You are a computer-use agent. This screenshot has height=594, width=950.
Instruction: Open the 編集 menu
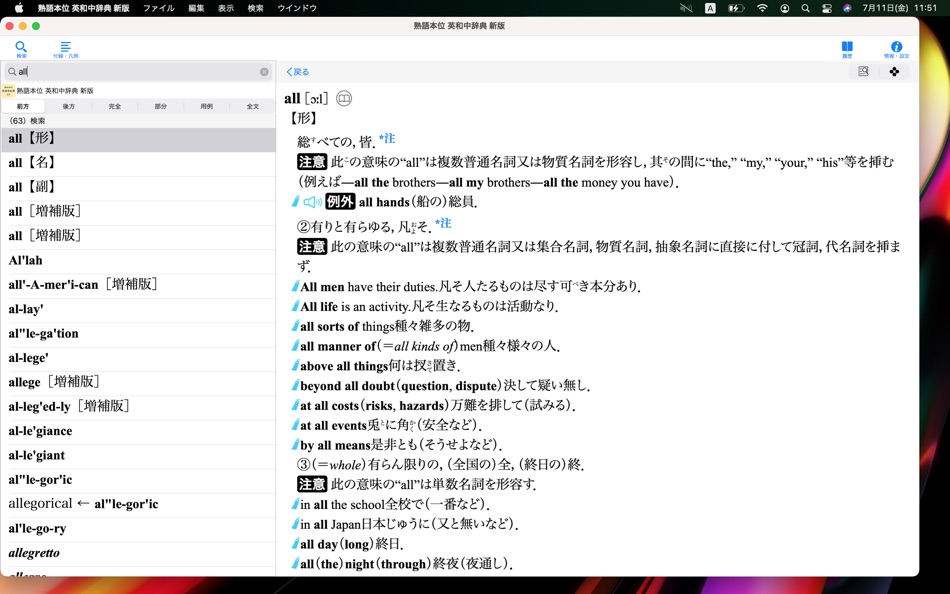(x=196, y=8)
